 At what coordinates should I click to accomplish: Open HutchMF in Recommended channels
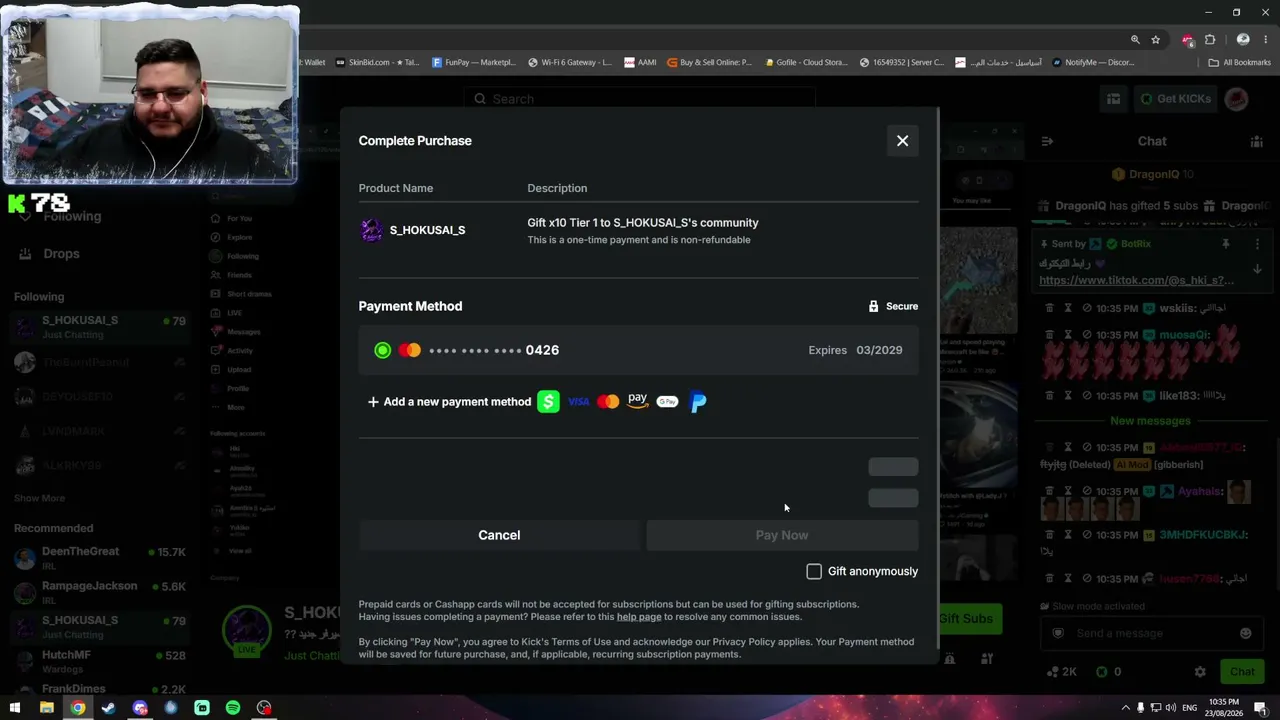(x=100, y=661)
